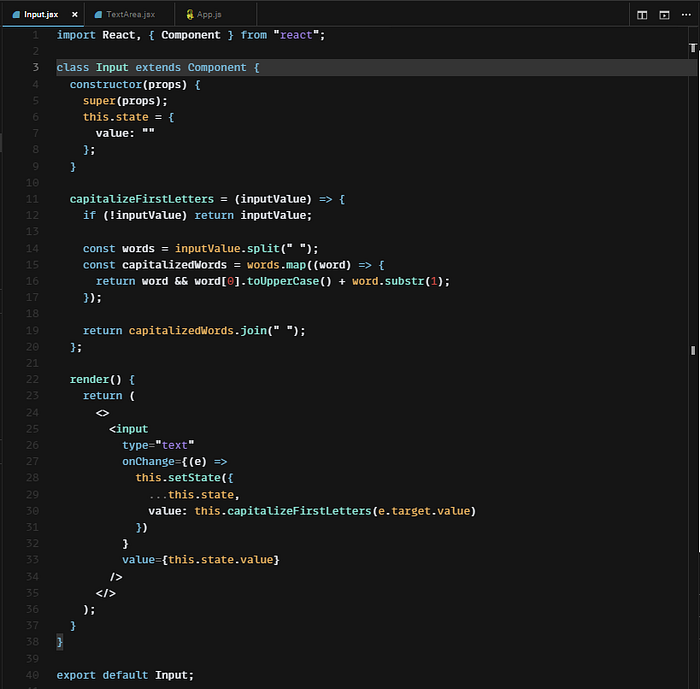Image resolution: width=700 pixels, height=689 pixels.
Task: Click the overview ruler marker at top right
Action: (693, 48)
